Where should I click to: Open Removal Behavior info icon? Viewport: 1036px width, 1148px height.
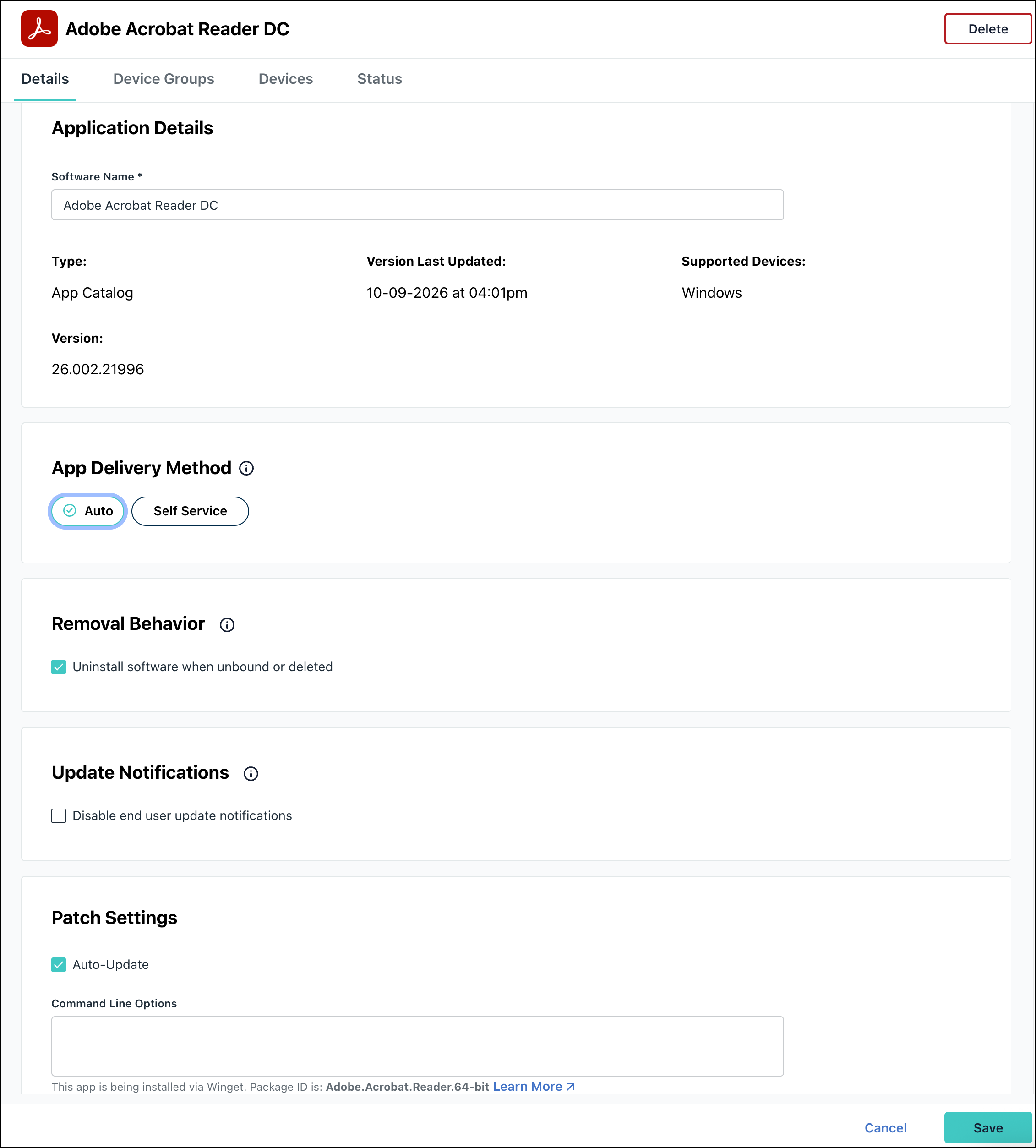(x=227, y=625)
